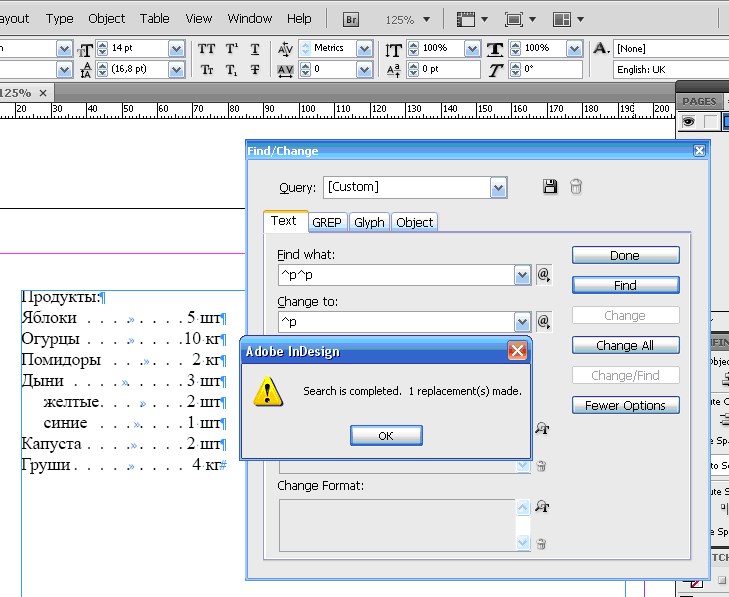Screen dimensions: 729x597
Task: Open the font size 14 pt dropdown
Action: click(176, 48)
